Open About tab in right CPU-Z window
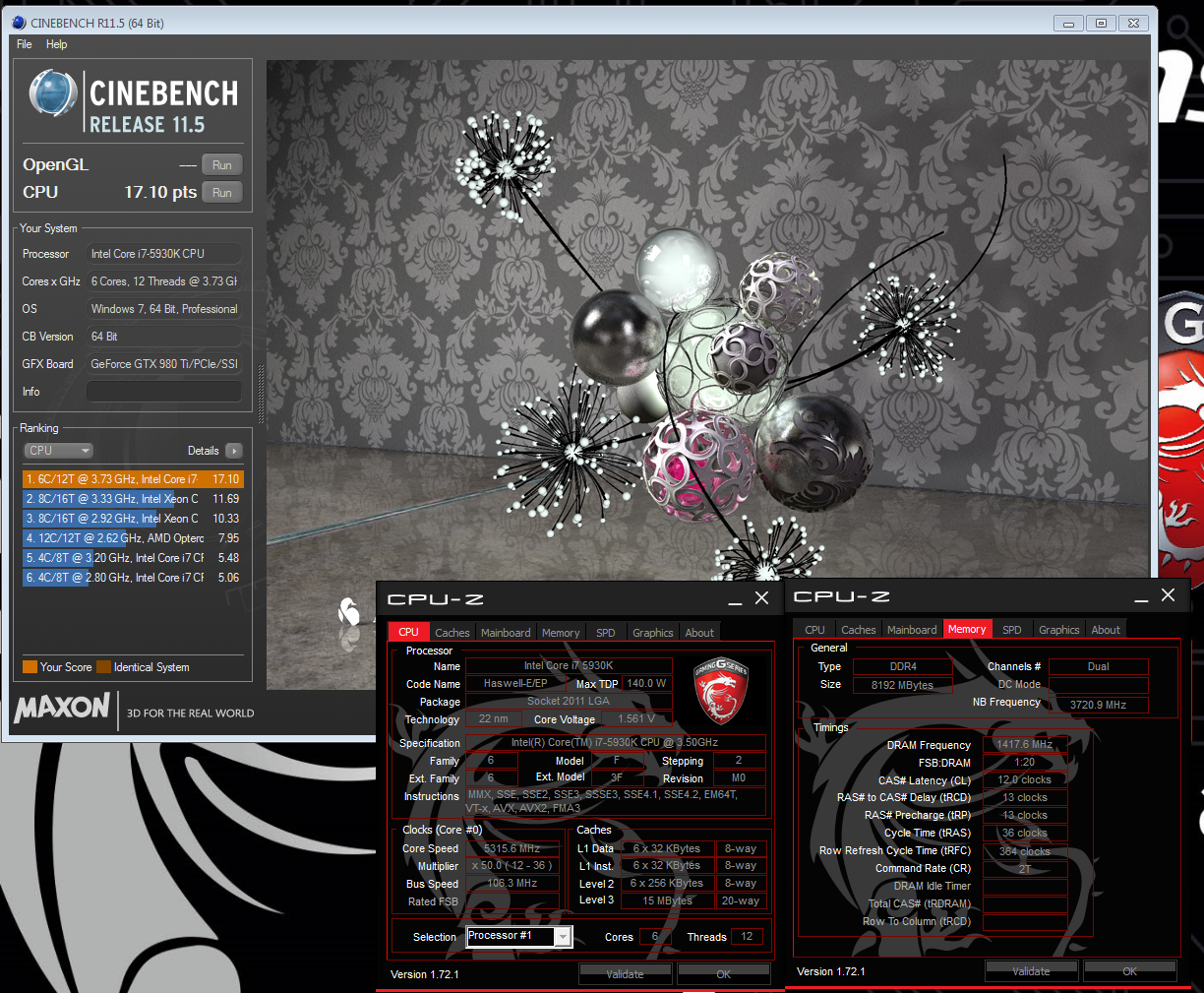Viewport: 1204px width, 993px height. tap(1106, 630)
